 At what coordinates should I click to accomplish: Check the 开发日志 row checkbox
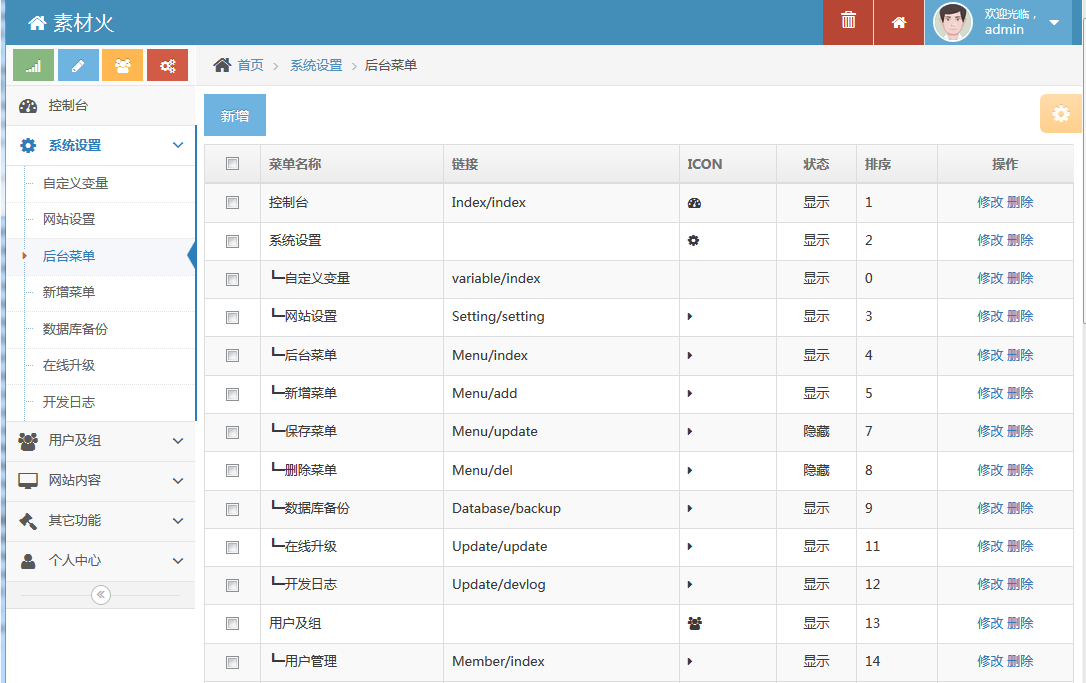coord(232,585)
